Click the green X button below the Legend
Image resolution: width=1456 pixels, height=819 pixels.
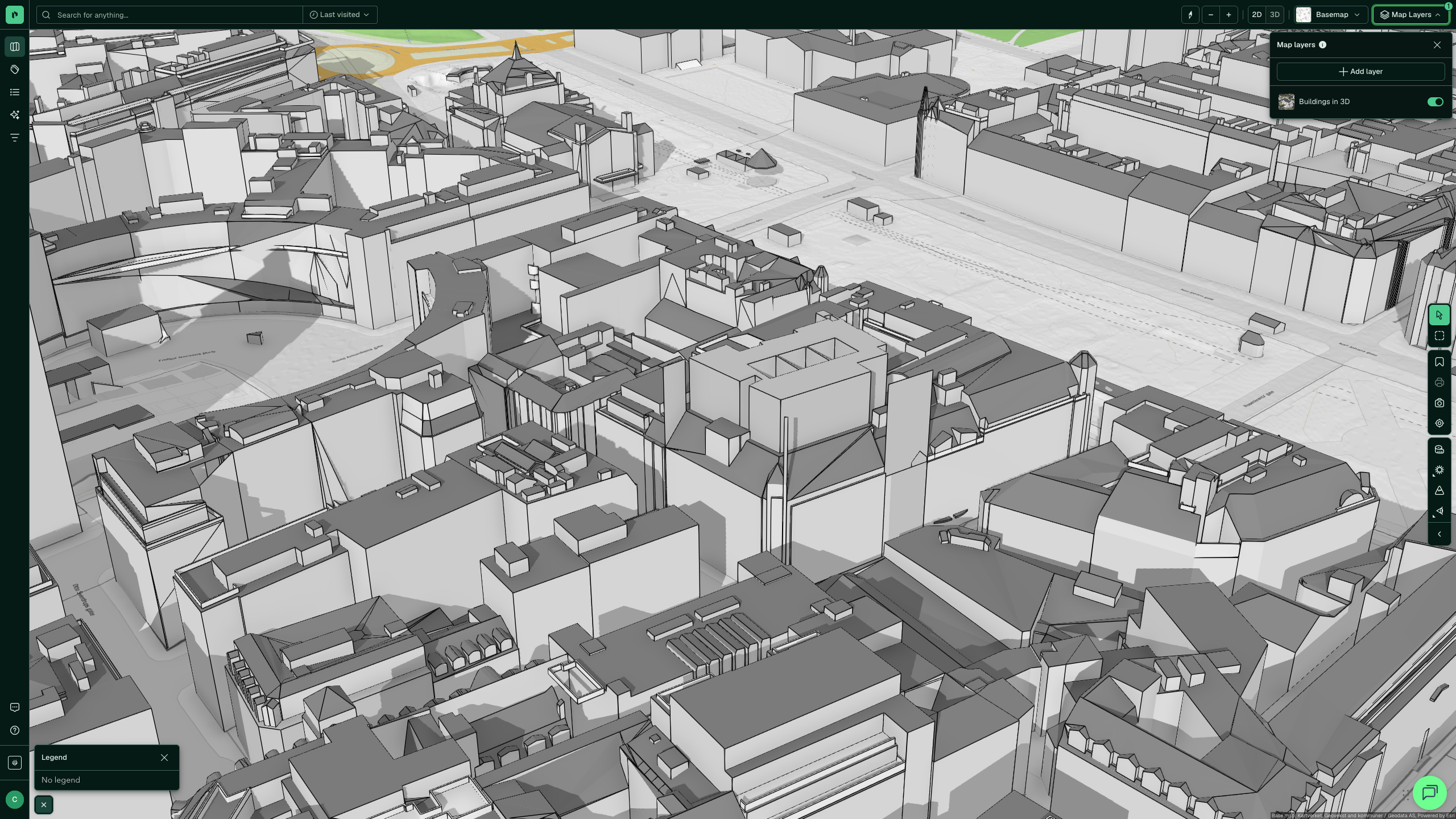click(44, 805)
